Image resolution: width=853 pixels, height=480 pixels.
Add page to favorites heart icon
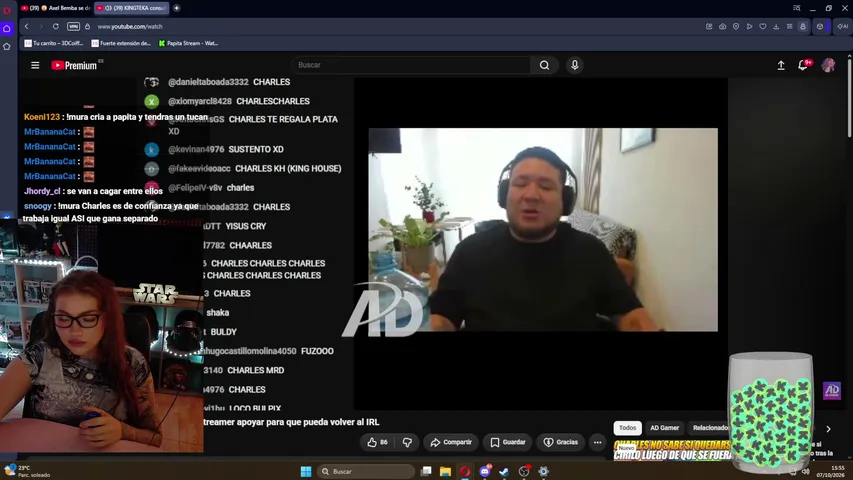[763, 26]
